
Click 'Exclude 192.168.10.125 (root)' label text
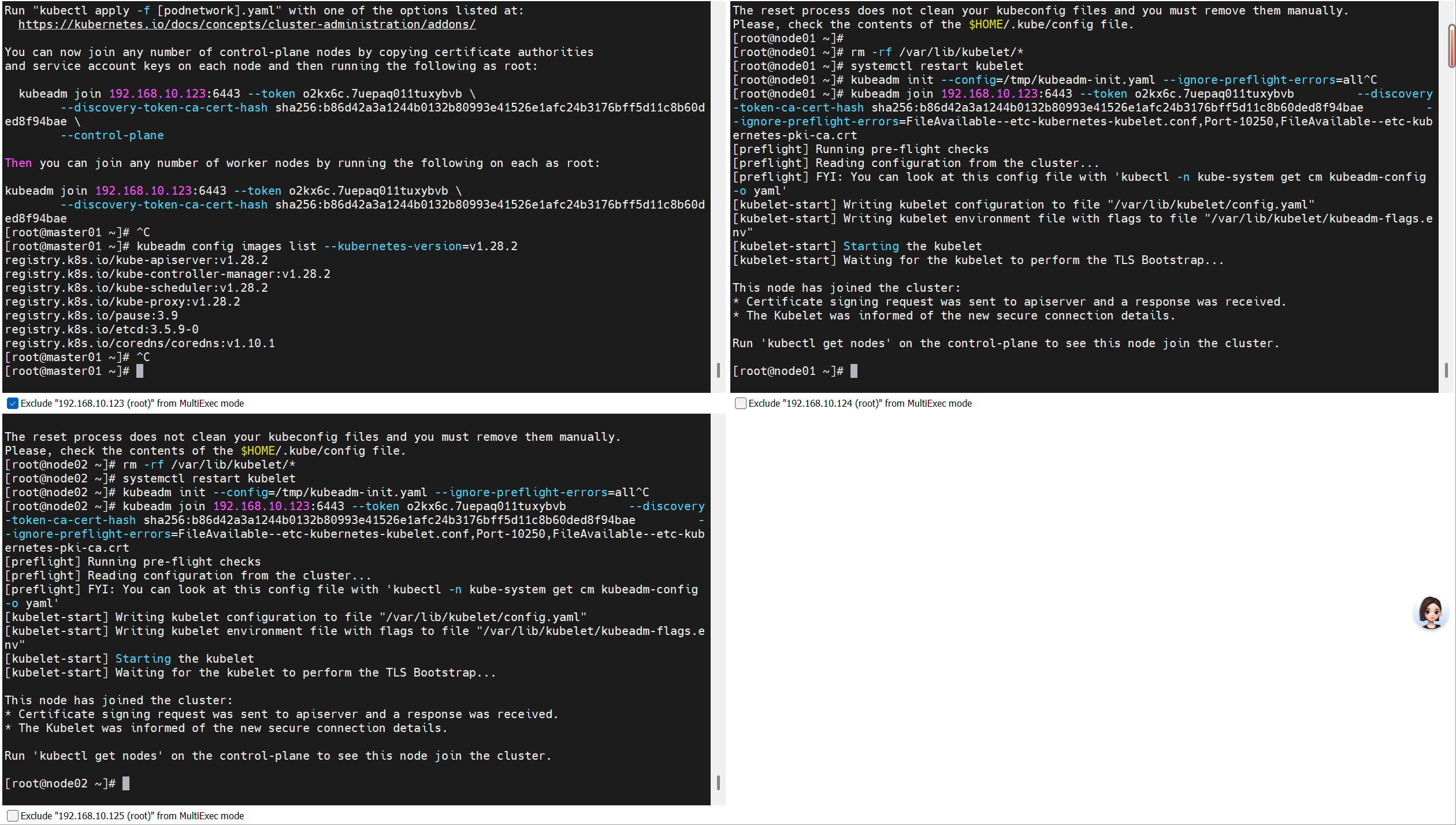point(132,816)
